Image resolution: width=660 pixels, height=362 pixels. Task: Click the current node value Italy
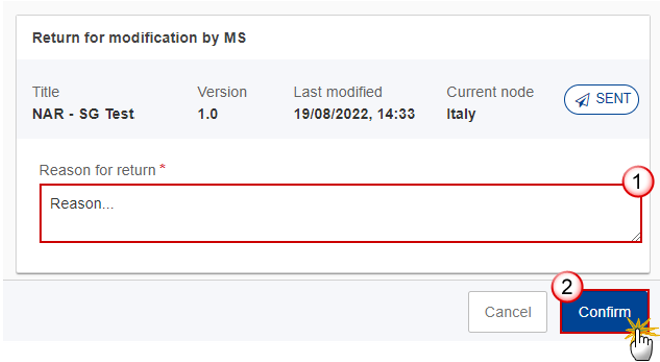click(x=461, y=114)
